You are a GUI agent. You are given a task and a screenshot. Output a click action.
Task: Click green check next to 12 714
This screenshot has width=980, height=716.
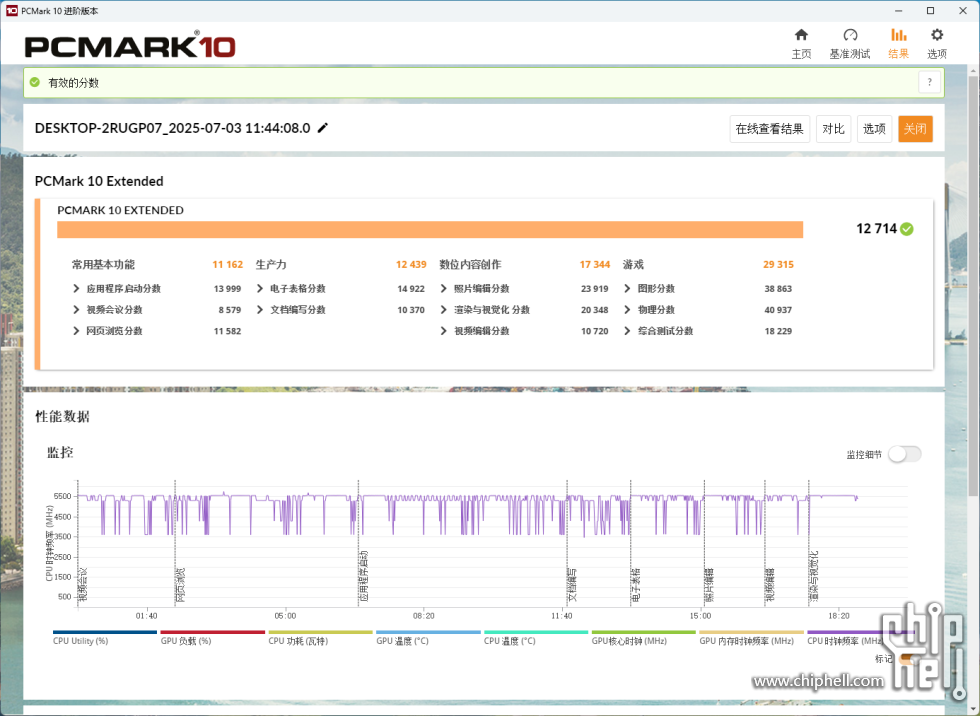coord(907,229)
